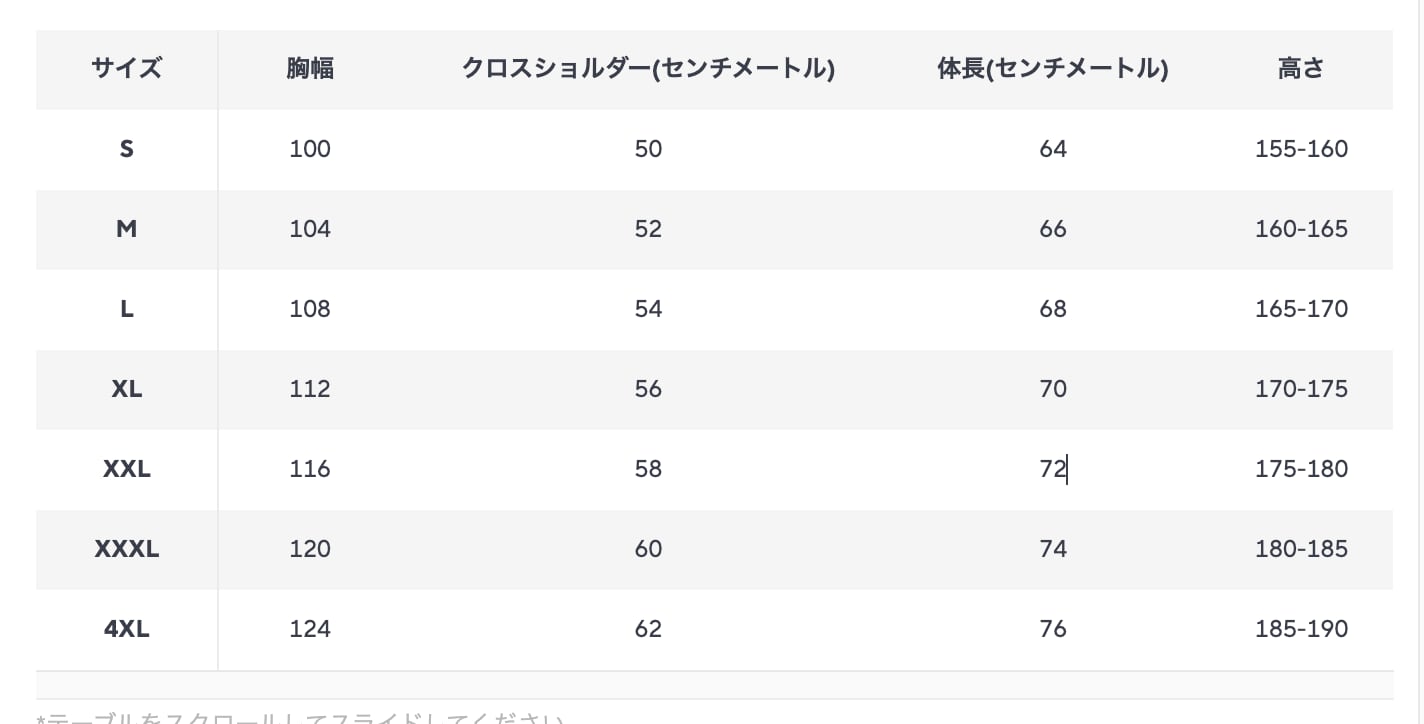Click the chest width value 112

309,389
